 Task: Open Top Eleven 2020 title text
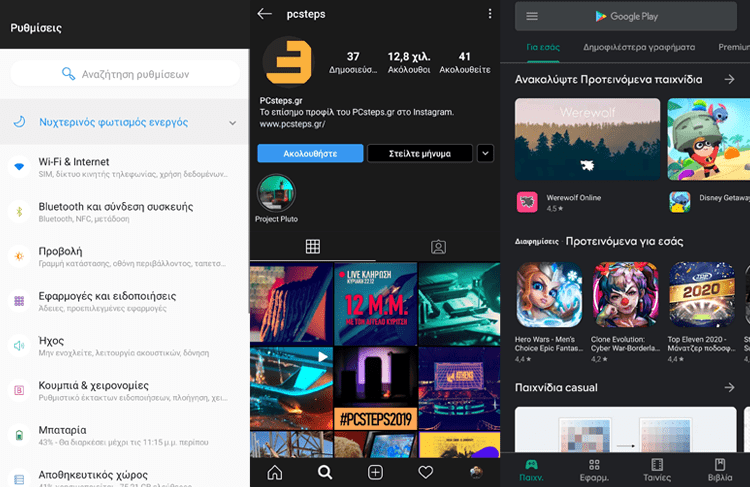[x=701, y=344]
